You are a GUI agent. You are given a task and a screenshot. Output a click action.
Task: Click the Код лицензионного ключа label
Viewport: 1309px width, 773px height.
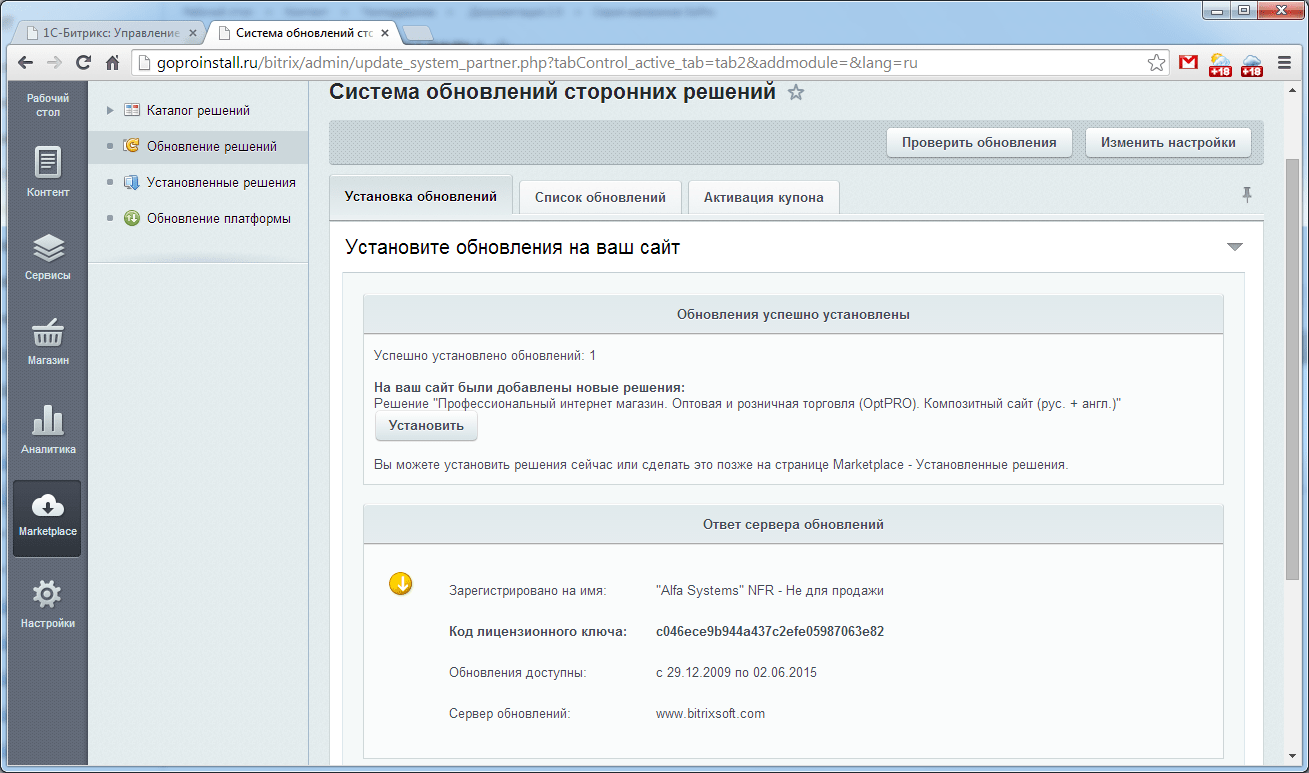[x=538, y=631]
